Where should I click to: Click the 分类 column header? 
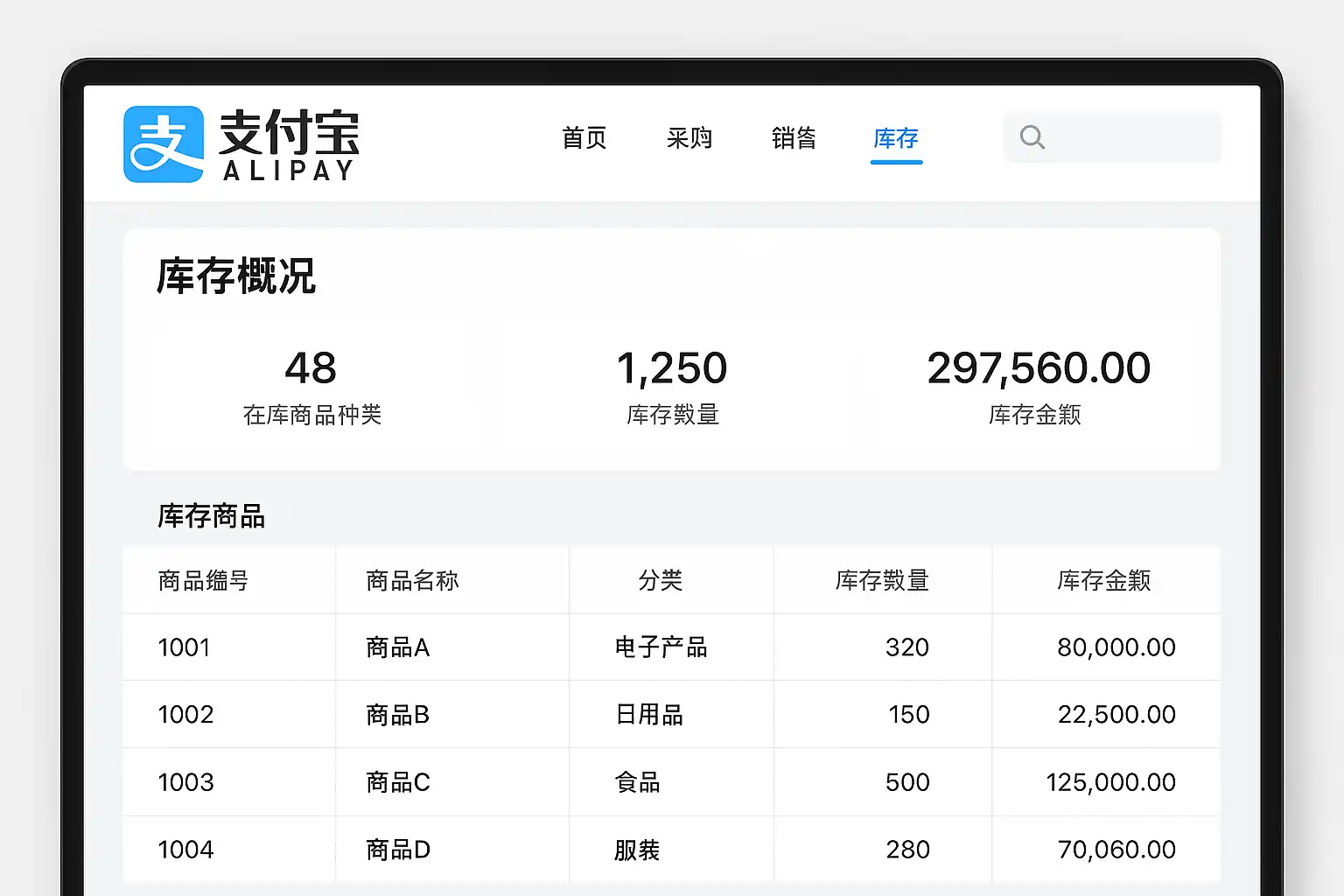(660, 580)
